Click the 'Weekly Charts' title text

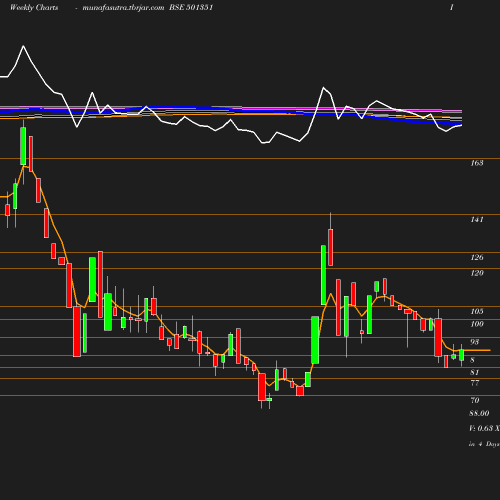point(34,7)
